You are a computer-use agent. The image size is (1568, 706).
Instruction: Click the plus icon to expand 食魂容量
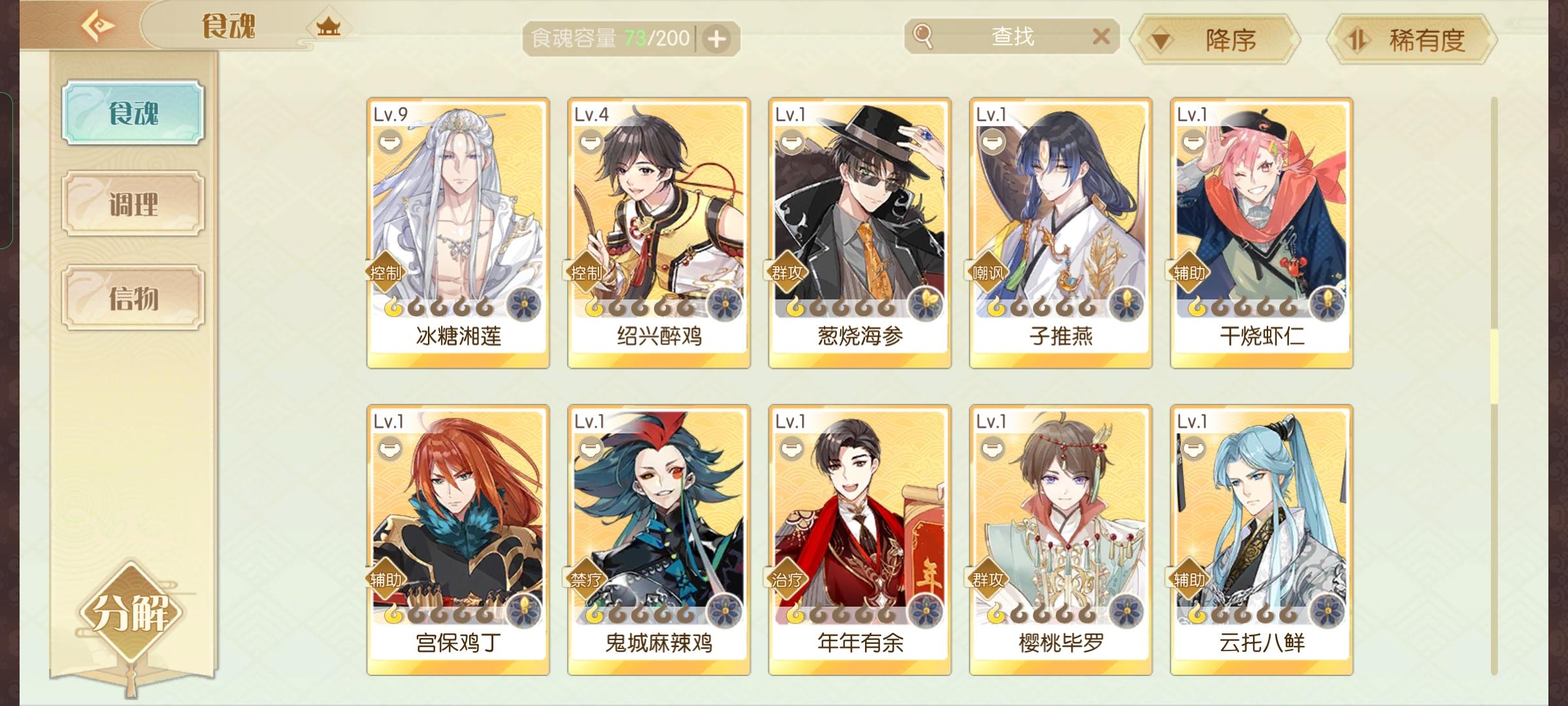717,39
